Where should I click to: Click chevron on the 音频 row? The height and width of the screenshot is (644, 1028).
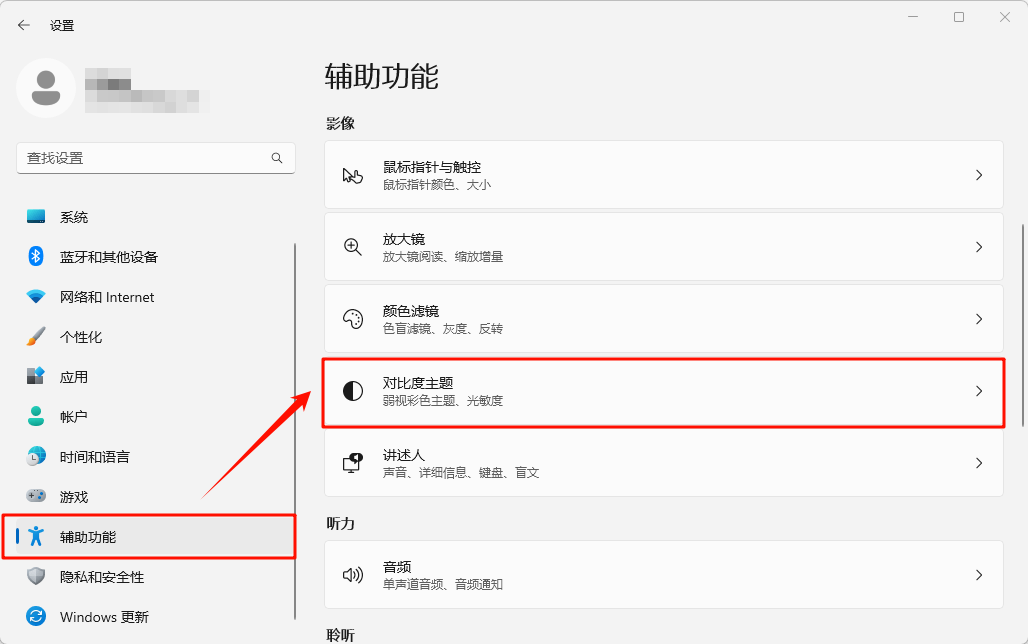click(x=979, y=575)
